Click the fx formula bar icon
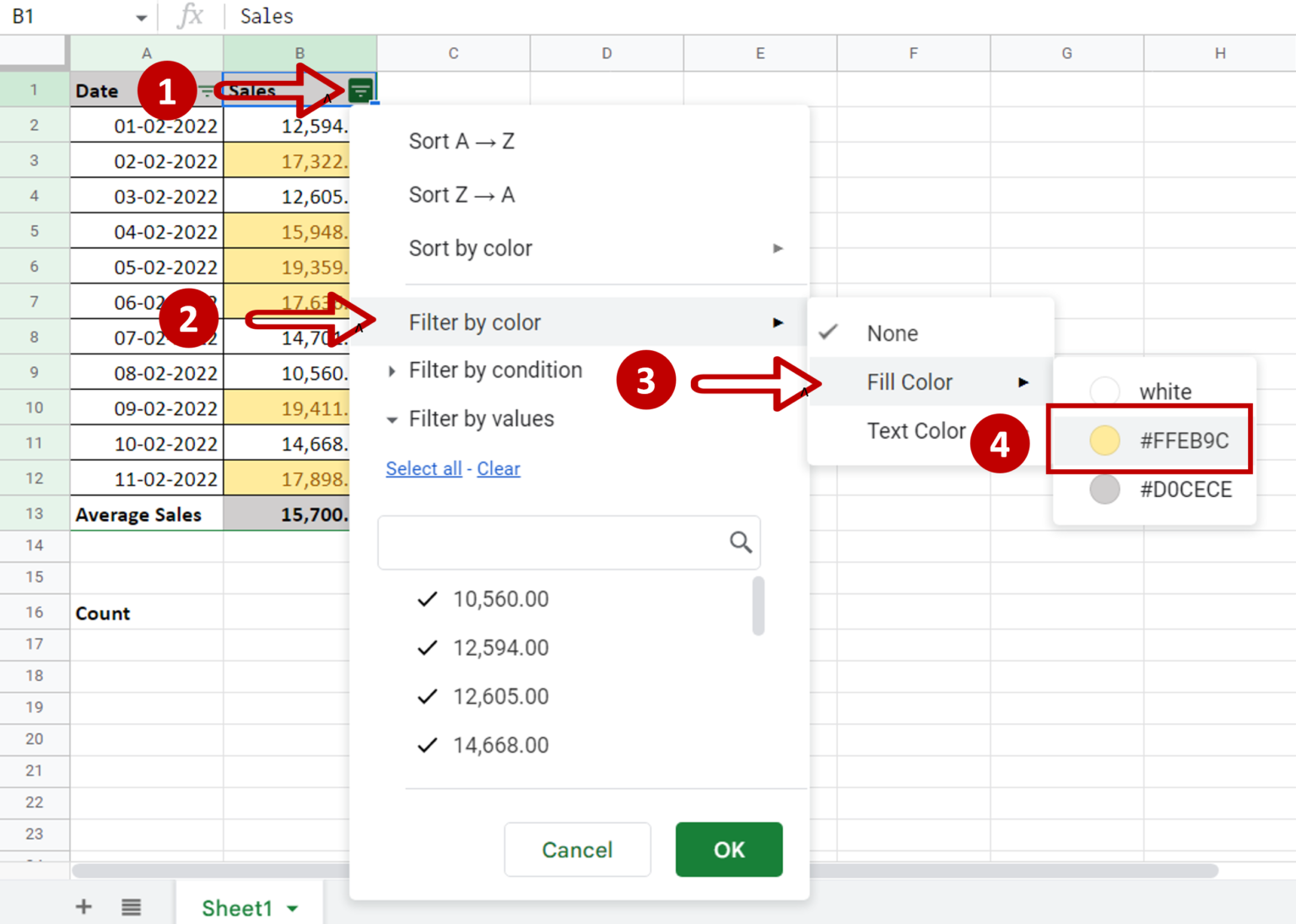 (191, 15)
